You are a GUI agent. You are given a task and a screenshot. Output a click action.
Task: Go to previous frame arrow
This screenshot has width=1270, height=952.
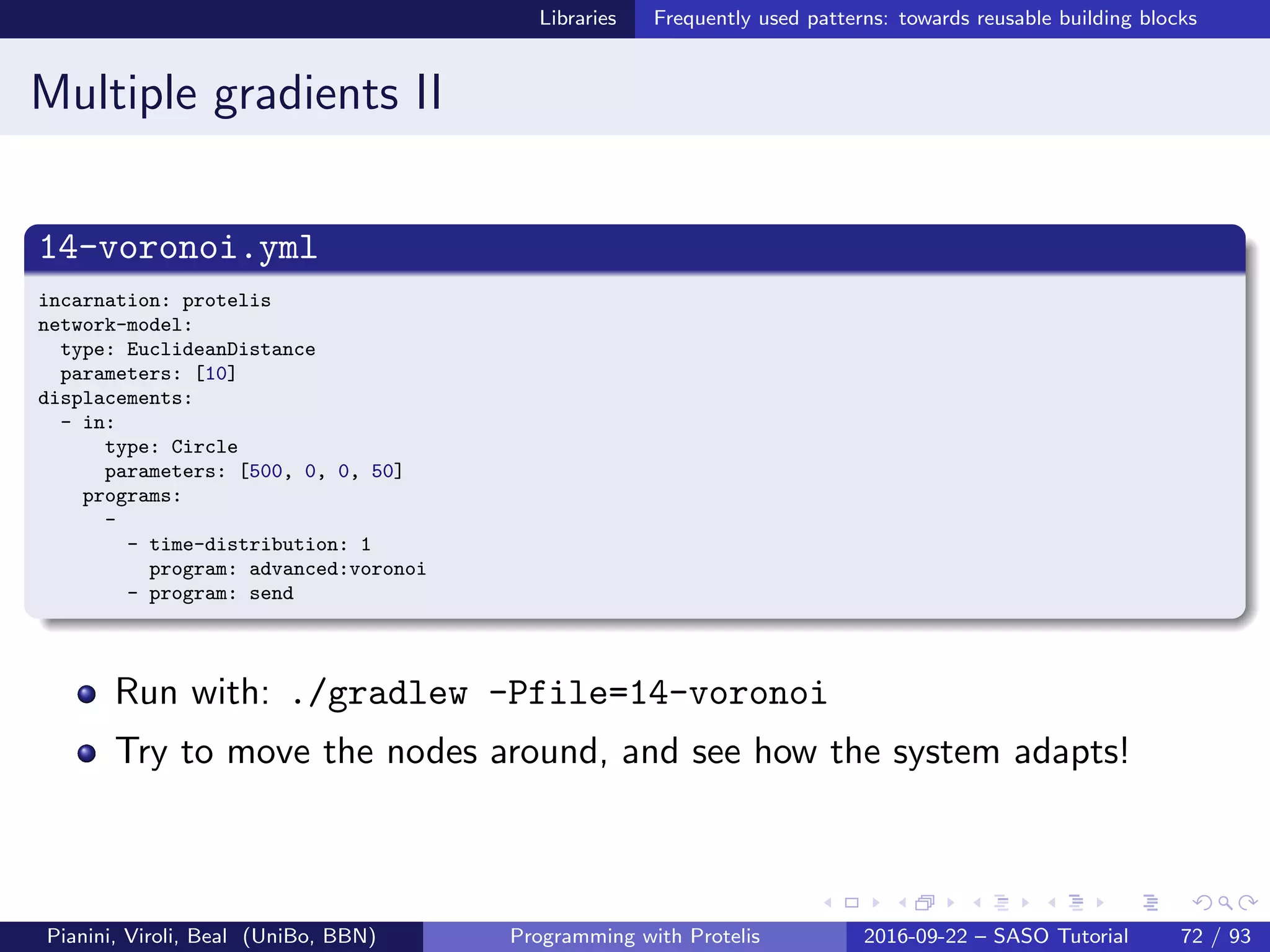pyautogui.click(x=902, y=903)
